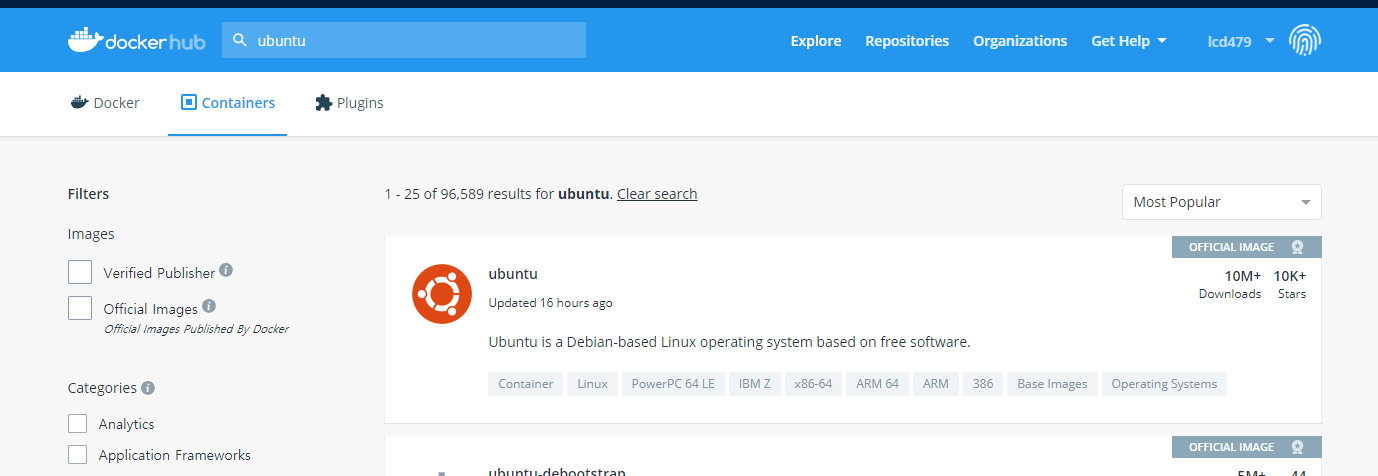
Task: Enable the Verified Publisher filter checkbox
Action: pos(80,272)
